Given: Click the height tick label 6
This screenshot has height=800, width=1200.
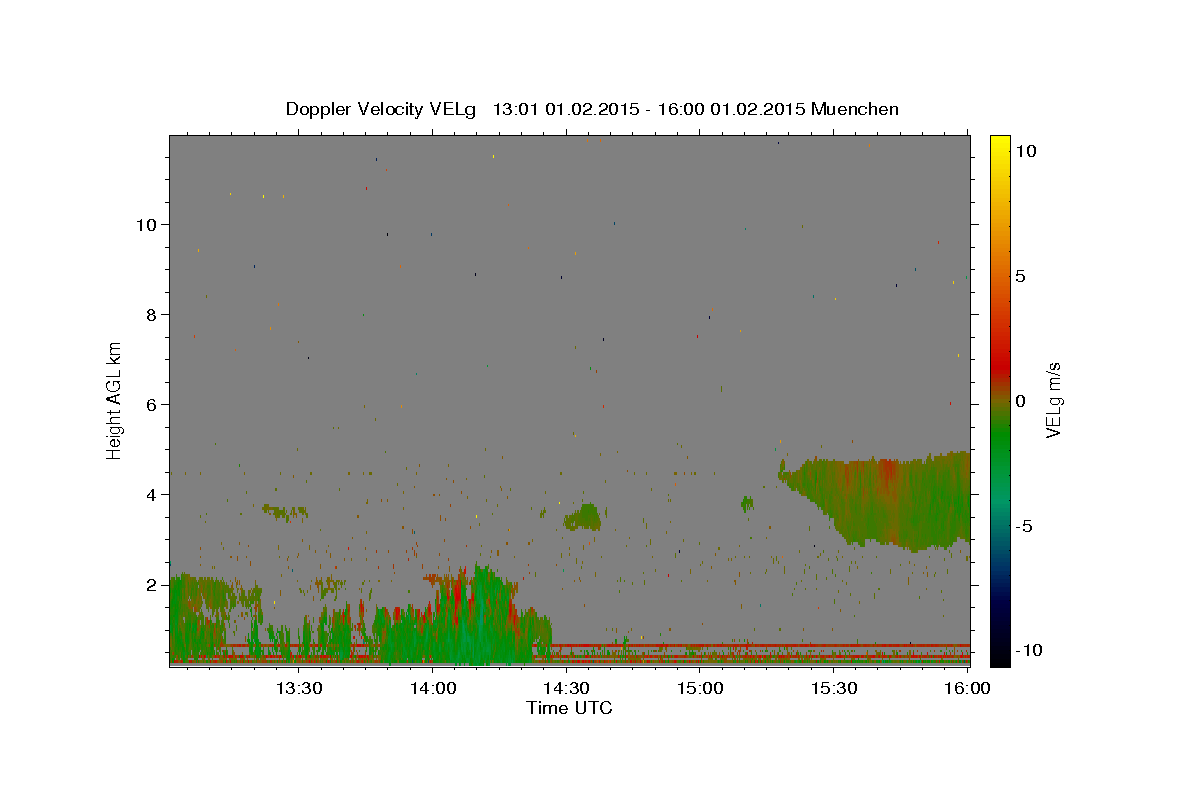Looking at the screenshot, I should pyautogui.click(x=153, y=404).
